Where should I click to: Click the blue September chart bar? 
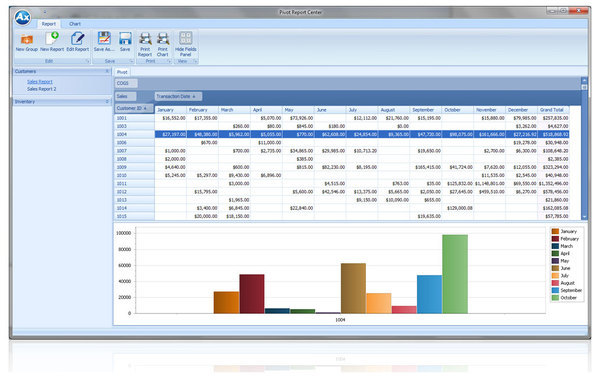coord(429,295)
